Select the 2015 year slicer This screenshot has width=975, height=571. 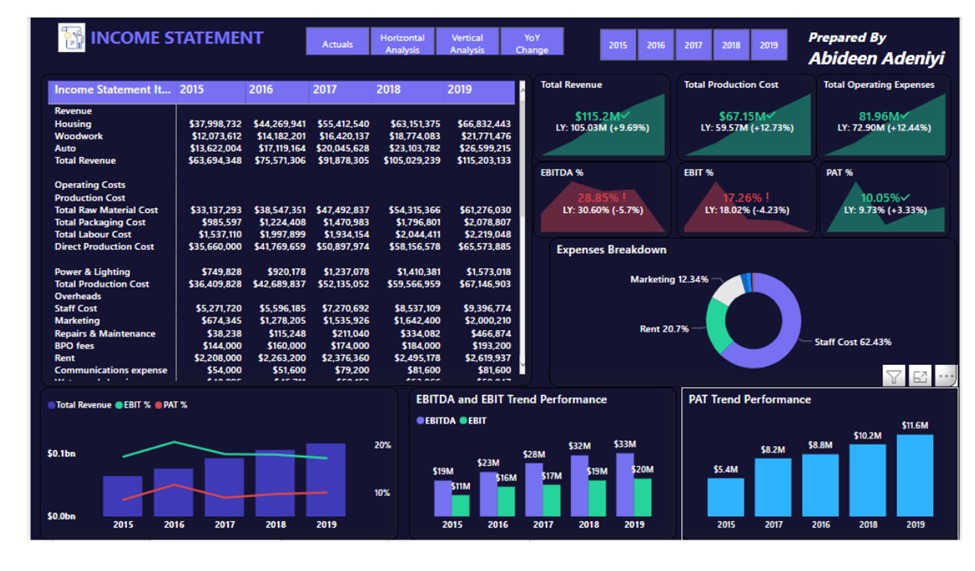coord(618,45)
